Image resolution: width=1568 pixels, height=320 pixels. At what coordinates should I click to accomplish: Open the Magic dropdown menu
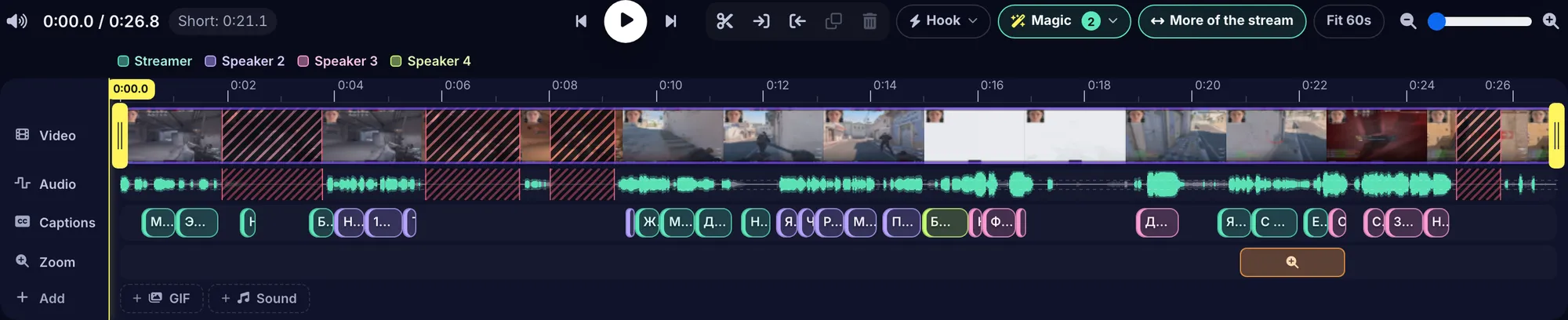tap(1064, 21)
